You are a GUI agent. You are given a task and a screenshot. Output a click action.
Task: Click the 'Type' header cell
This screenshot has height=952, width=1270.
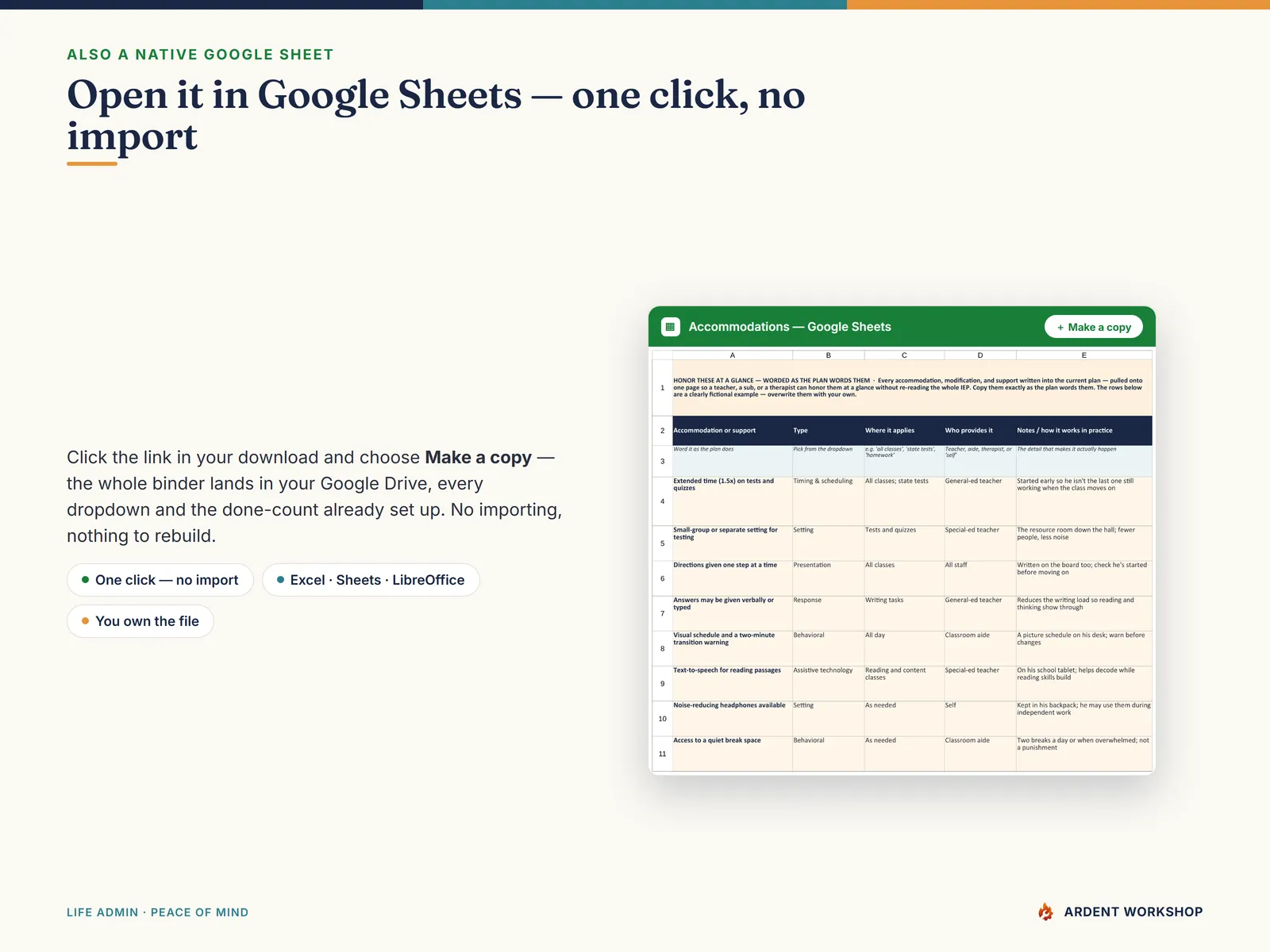[x=828, y=431]
